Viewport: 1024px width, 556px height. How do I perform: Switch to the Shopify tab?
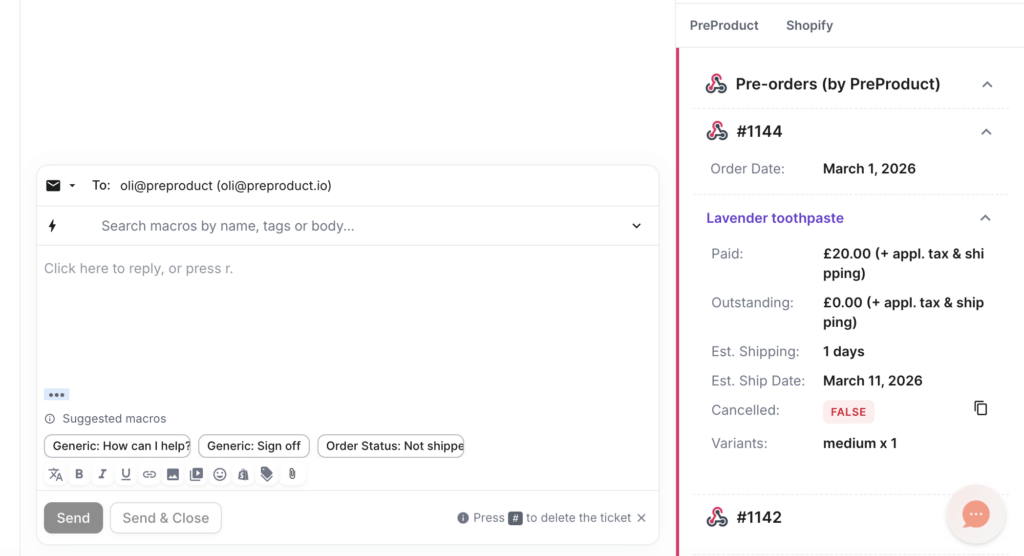click(x=809, y=25)
